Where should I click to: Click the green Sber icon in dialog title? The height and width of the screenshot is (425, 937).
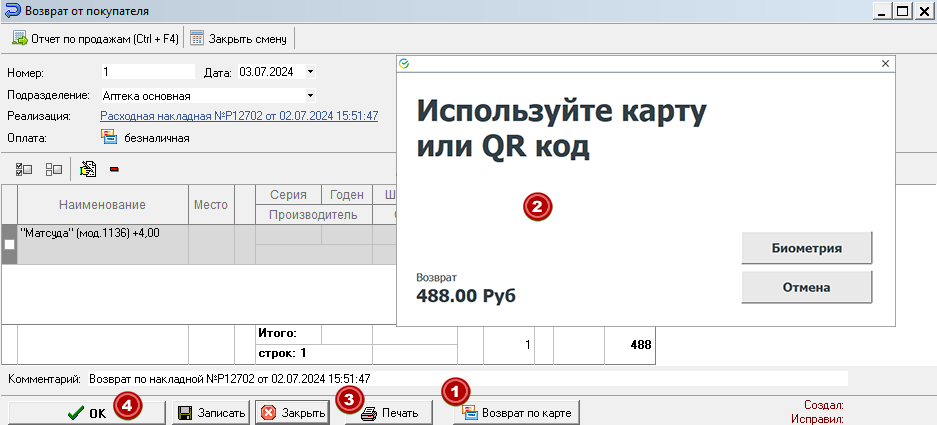click(404, 63)
